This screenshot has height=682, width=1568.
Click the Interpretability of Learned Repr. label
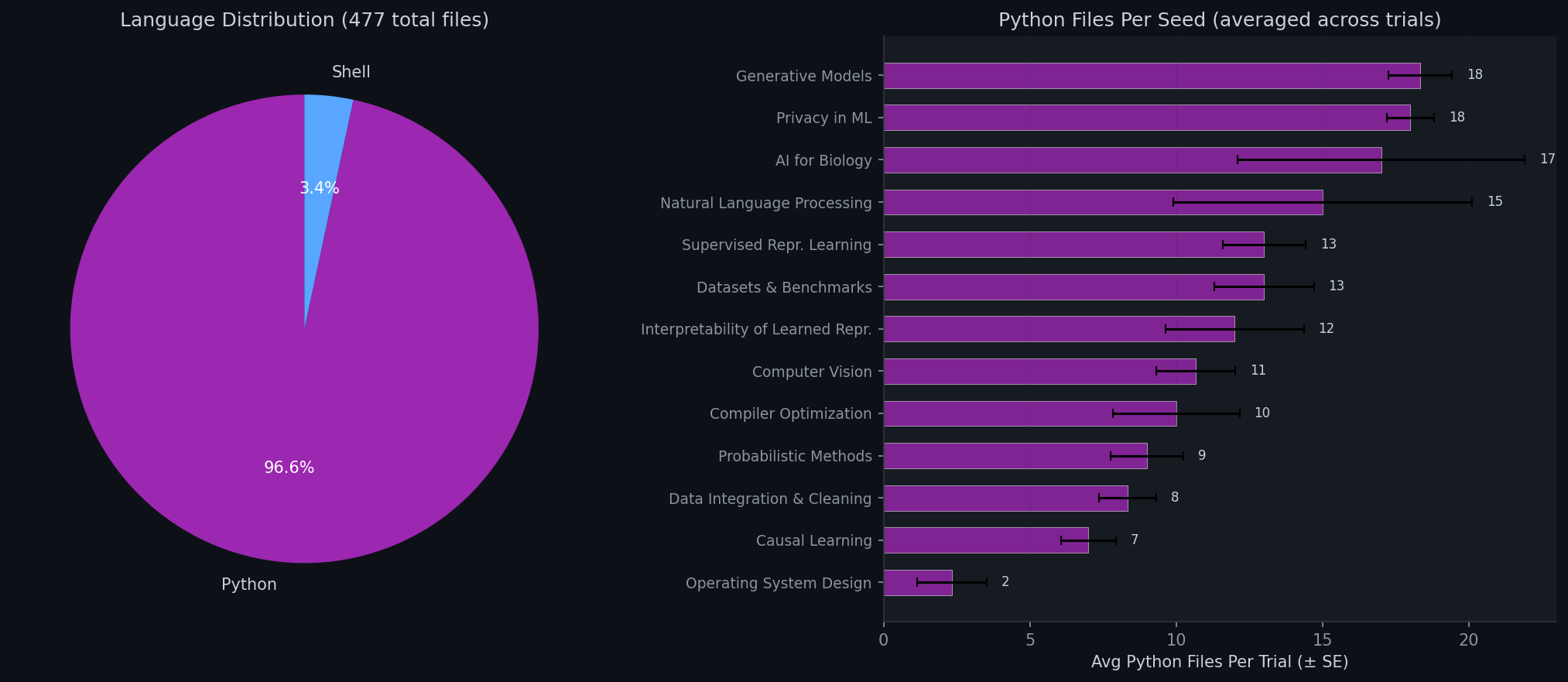coord(755,330)
